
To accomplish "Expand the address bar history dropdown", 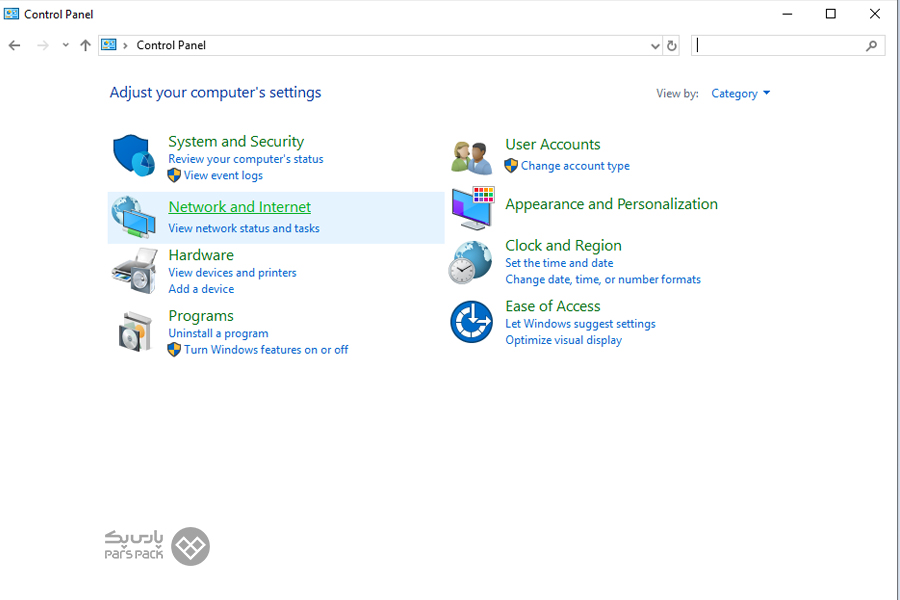I will (655, 46).
